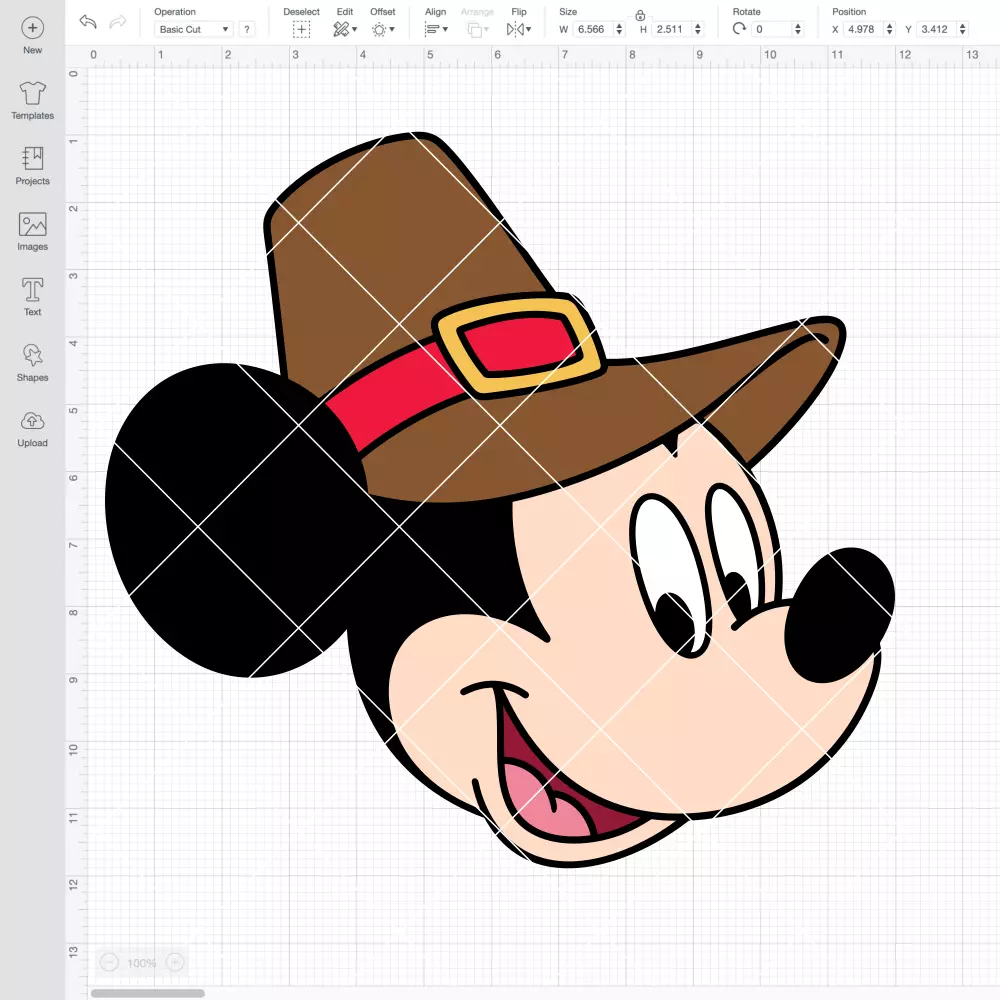Toggle the size aspect ratio lock

(x=640, y=15)
